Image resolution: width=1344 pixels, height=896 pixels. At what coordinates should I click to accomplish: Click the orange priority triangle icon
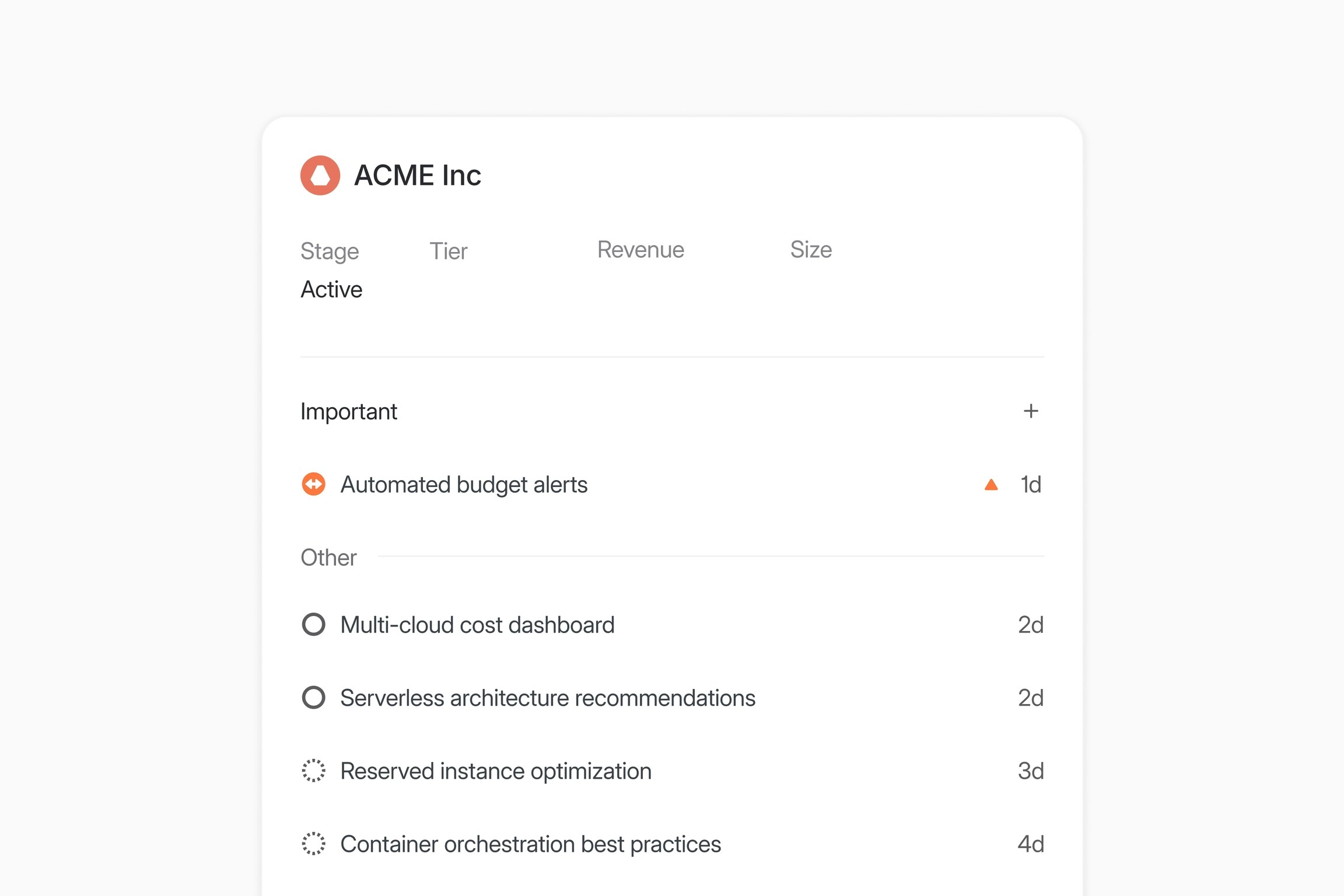click(x=991, y=485)
